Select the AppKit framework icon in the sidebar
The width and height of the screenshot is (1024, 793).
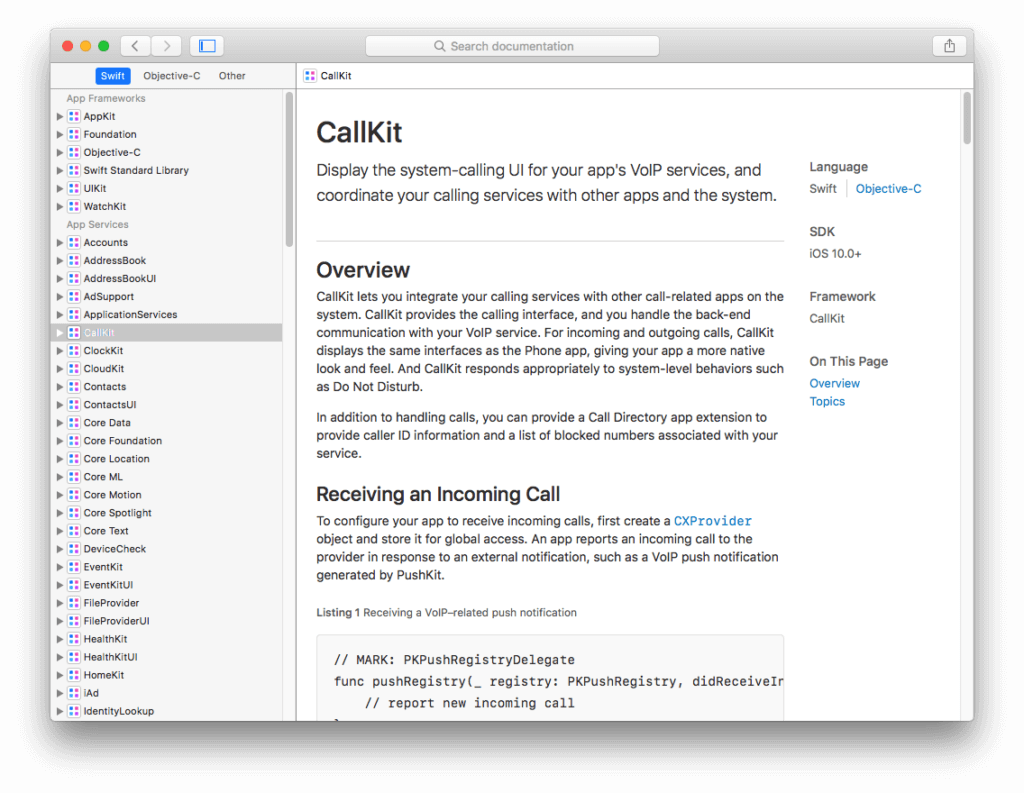point(74,116)
